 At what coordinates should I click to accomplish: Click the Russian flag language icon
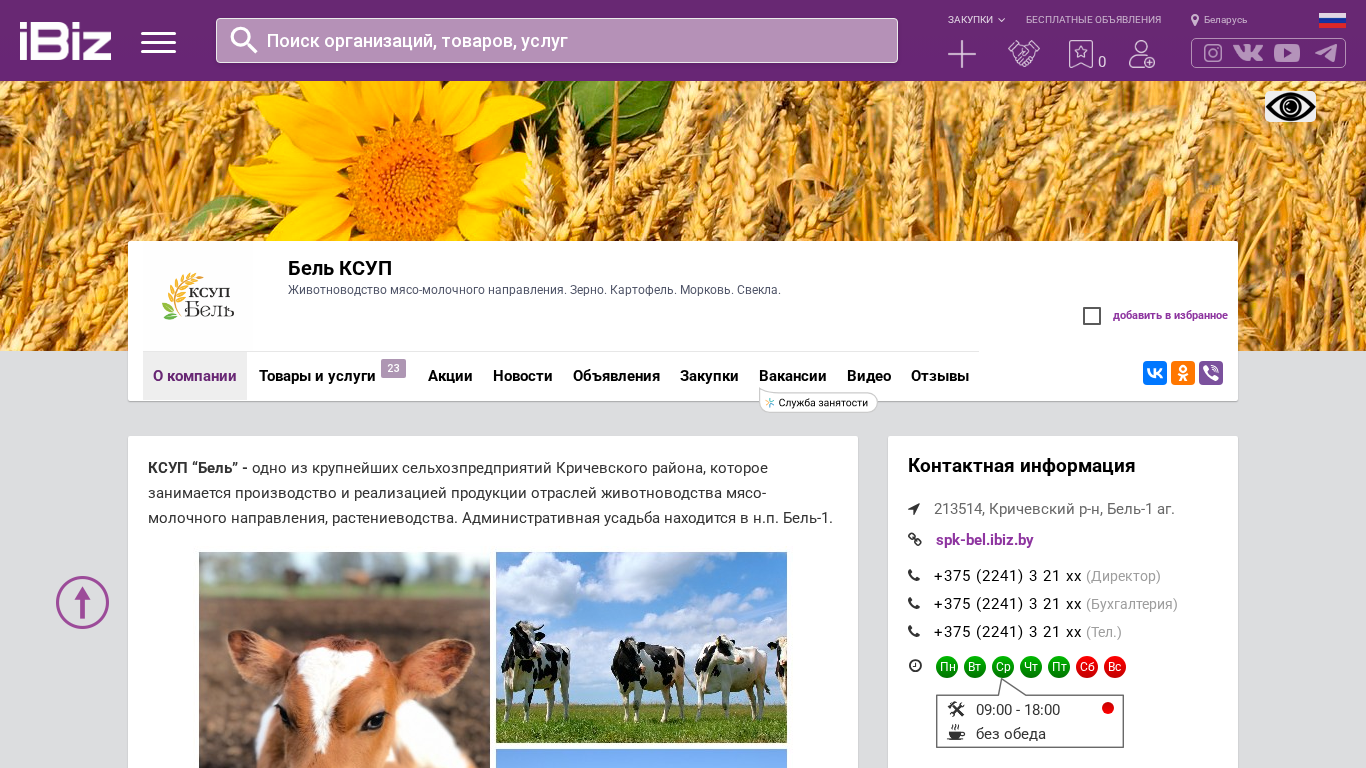[1332, 20]
